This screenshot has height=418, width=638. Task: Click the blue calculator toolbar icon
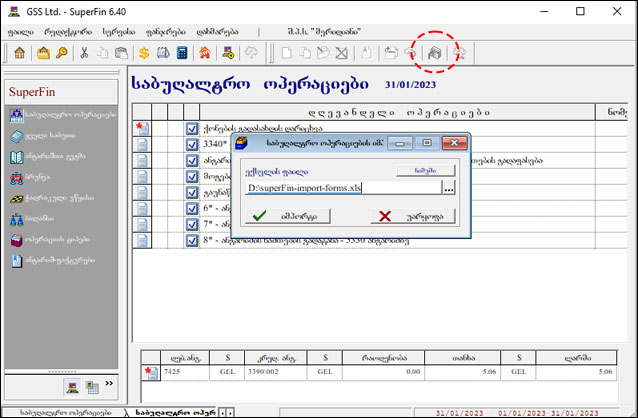point(182,53)
